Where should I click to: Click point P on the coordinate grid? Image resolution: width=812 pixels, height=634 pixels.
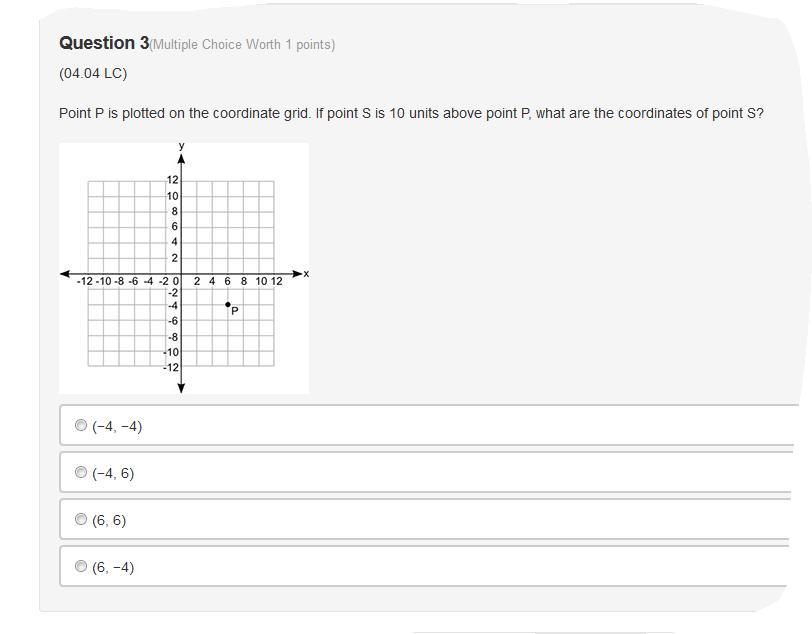[x=228, y=305]
